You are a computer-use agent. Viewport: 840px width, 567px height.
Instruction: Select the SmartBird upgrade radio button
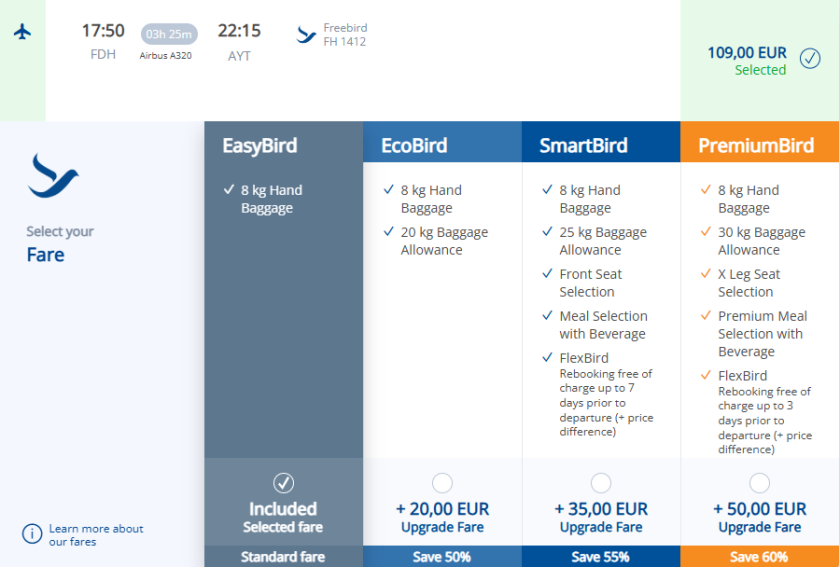click(601, 483)
